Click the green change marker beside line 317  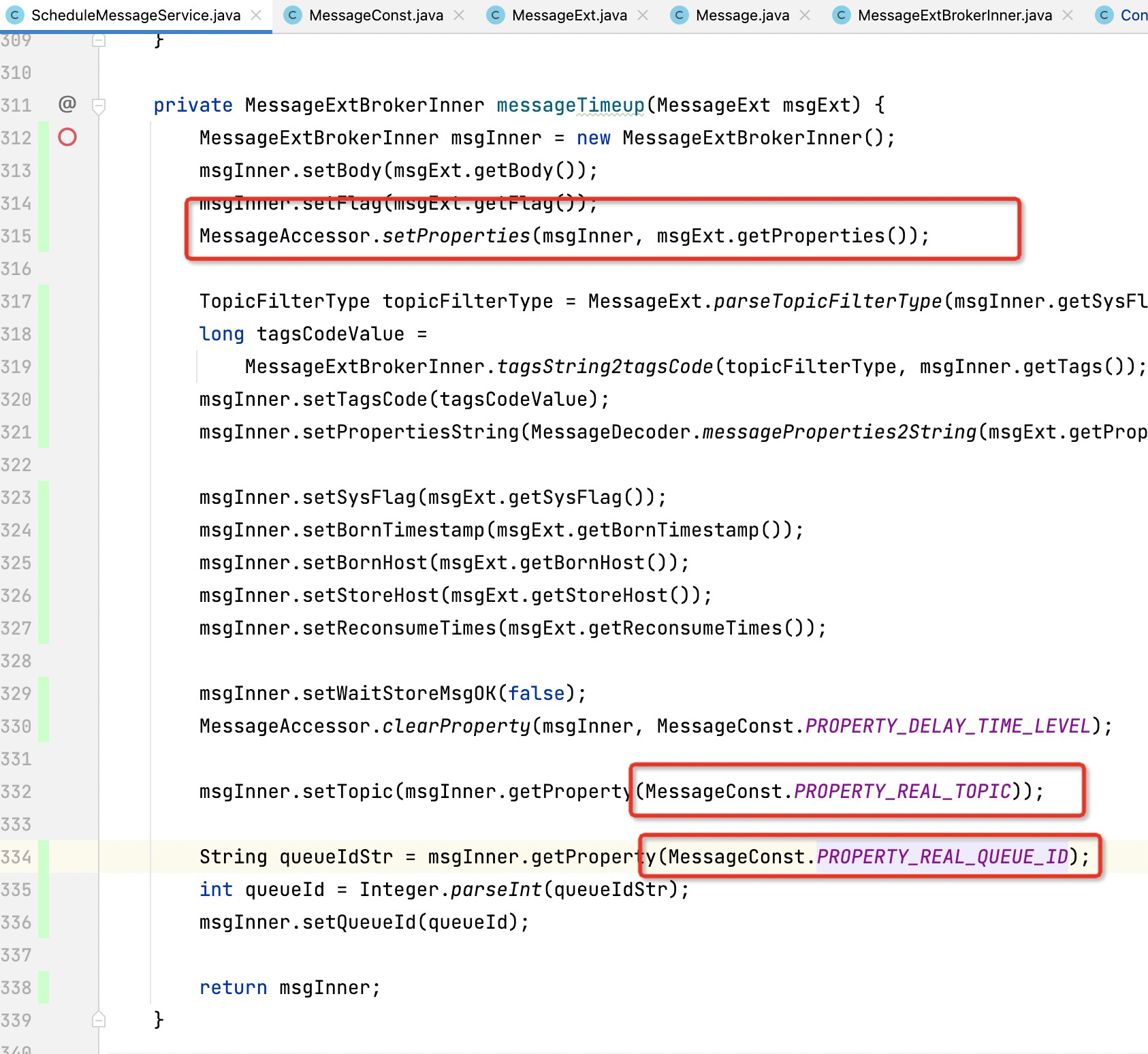[x=42, y=301]
